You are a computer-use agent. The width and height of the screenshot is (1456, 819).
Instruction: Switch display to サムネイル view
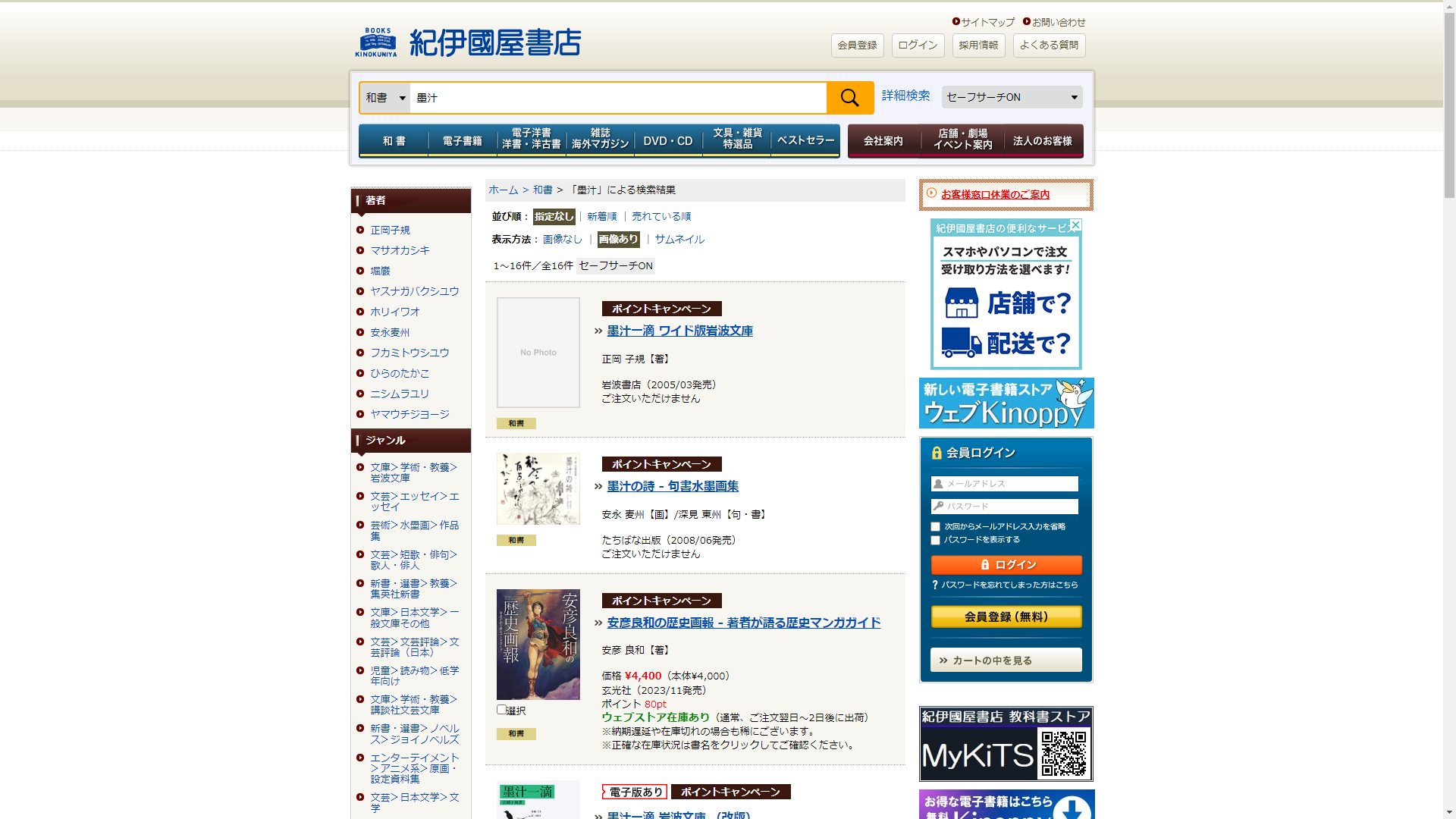point(679,240)
